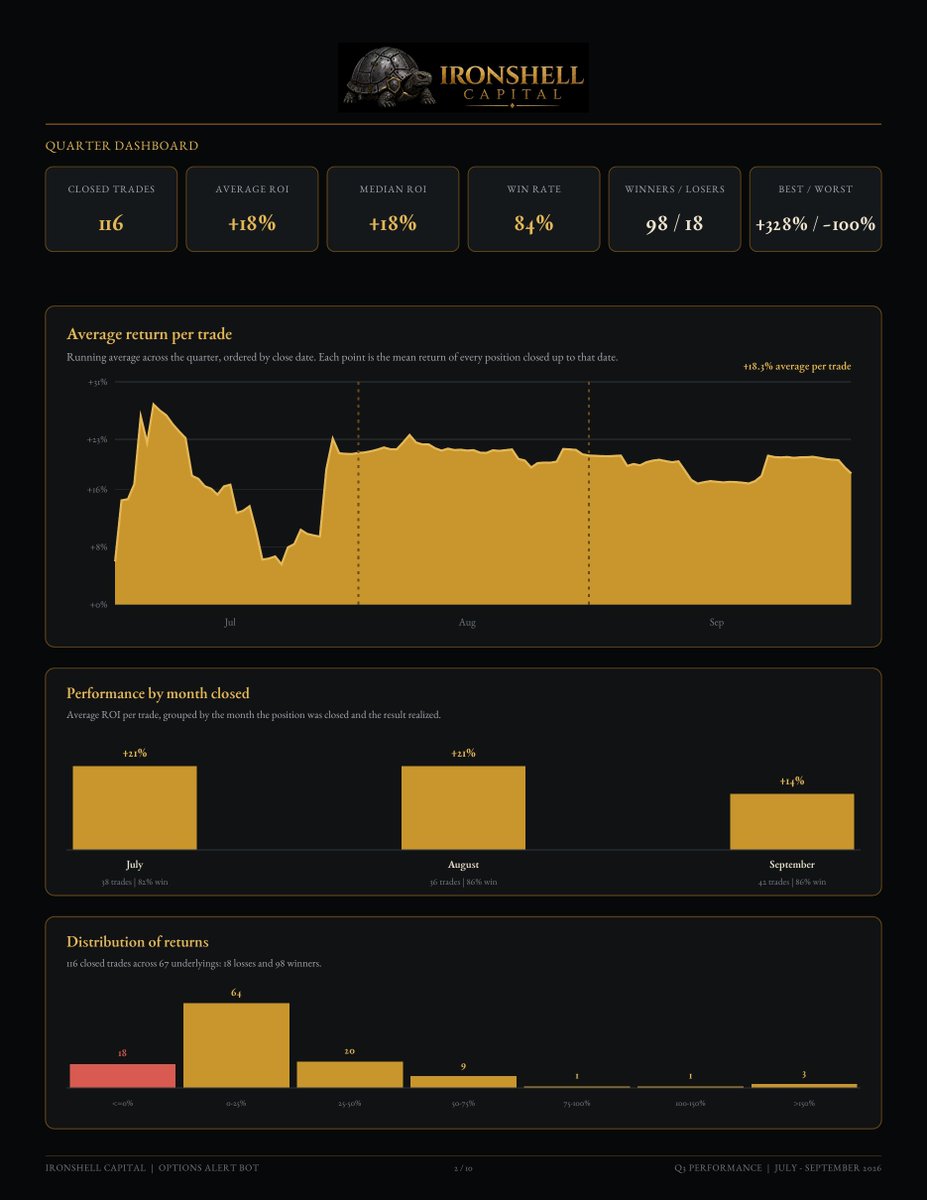Select the Closed Trades card showing 116
This screenshot has height=1200, width=927.
tap(111, 209)
